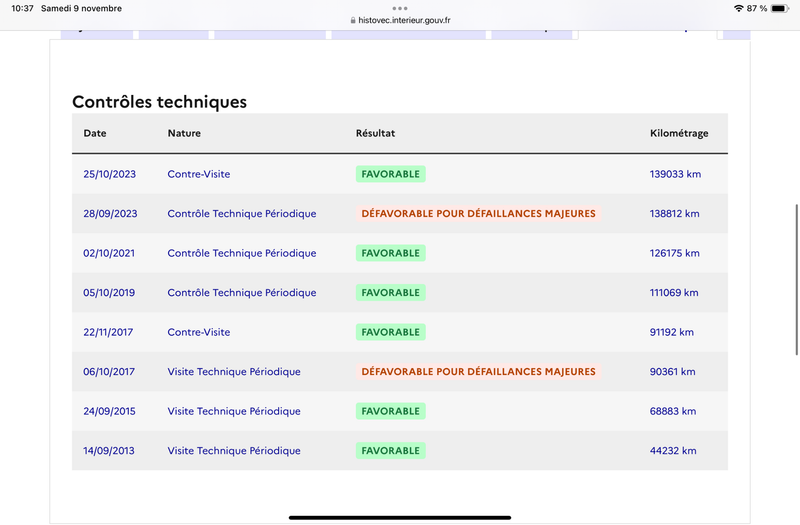Viewport: 800px width, 525px height.
Task: Select the 44232 km value
Action: [673, 451]
